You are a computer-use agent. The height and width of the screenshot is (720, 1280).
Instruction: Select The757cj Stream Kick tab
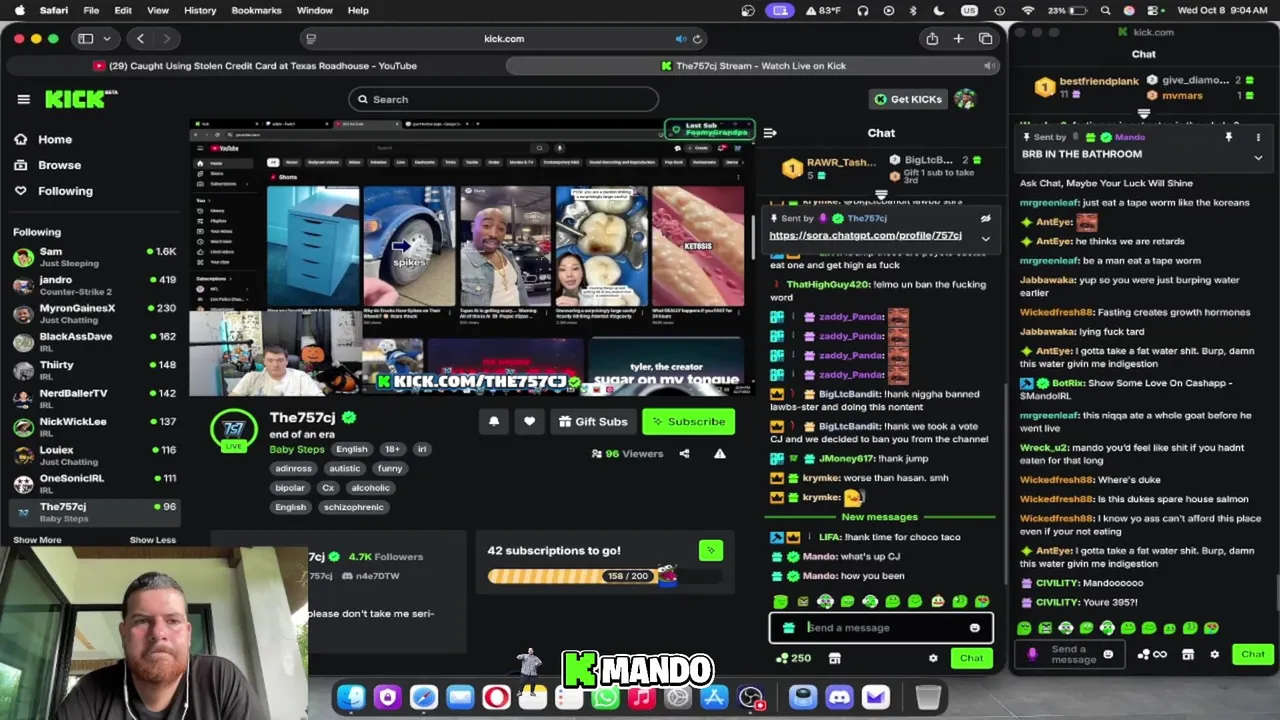(x=753, y=66)
